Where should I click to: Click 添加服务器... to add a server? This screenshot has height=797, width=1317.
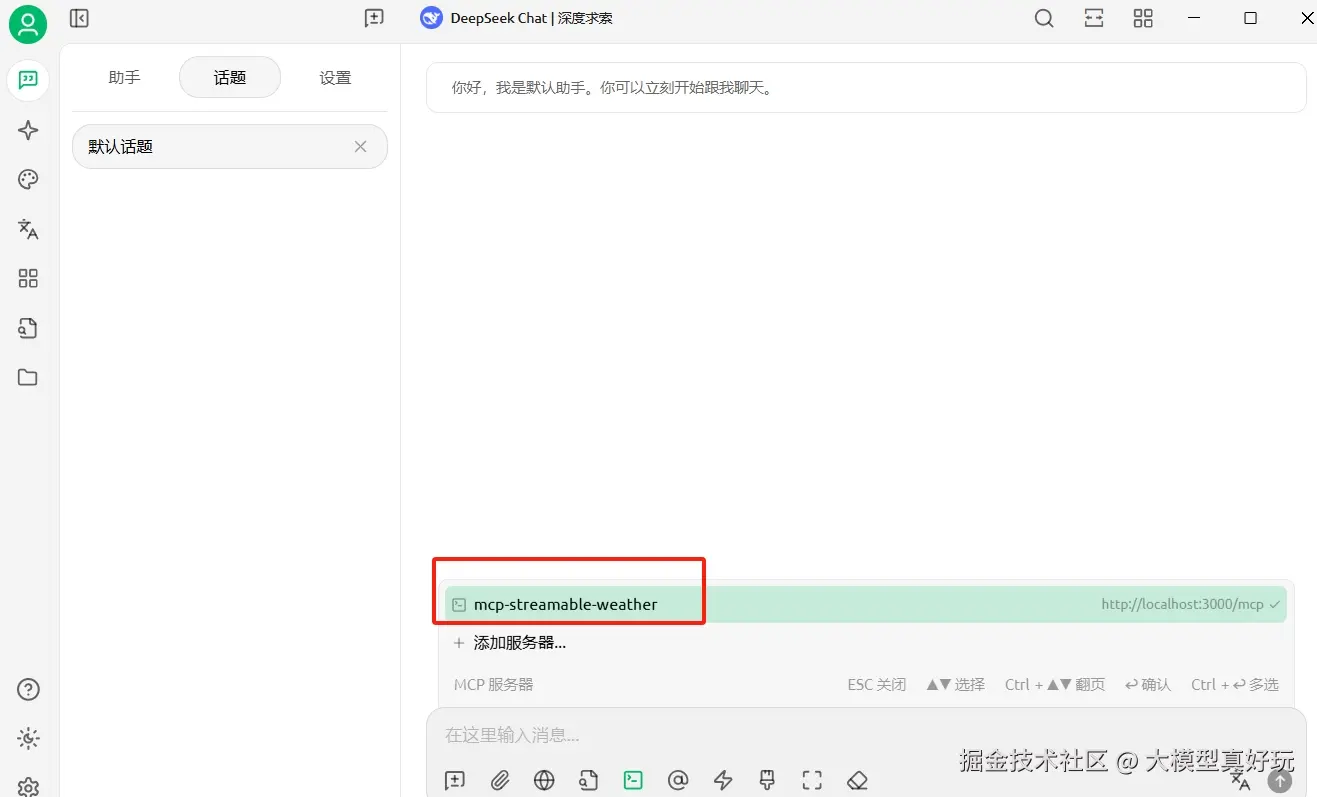pos(510,643)
